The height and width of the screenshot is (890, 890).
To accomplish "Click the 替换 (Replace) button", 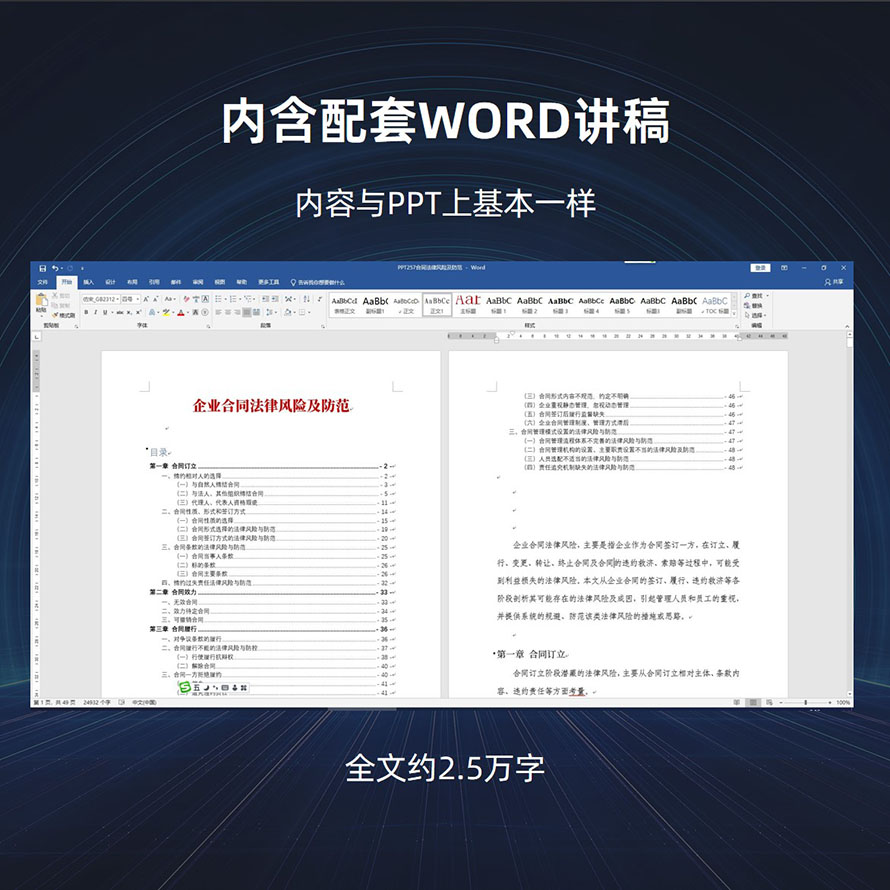I will 754,305.
